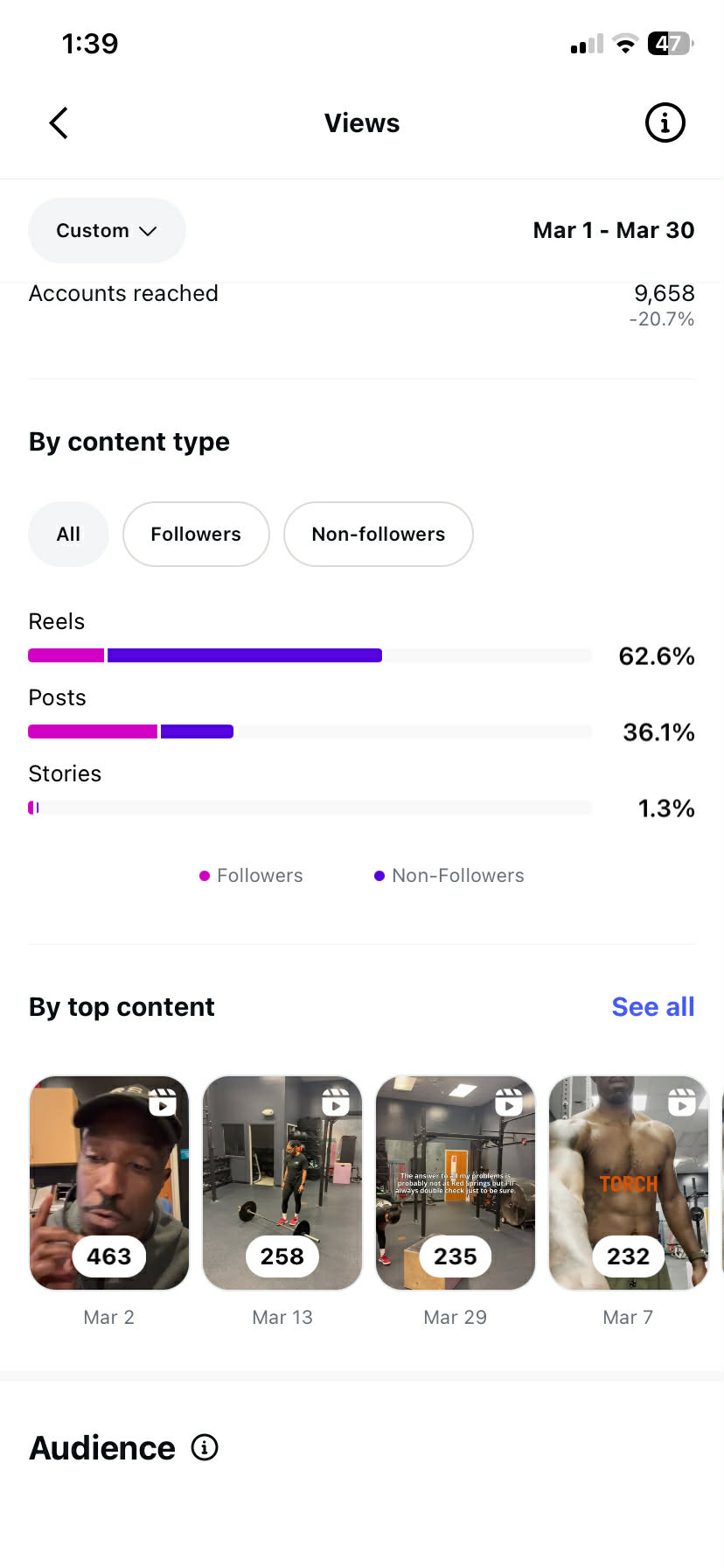Screen dimensions: 724x1568
Task: Tap the Non-Followers legend label
Action: point(458,875)
